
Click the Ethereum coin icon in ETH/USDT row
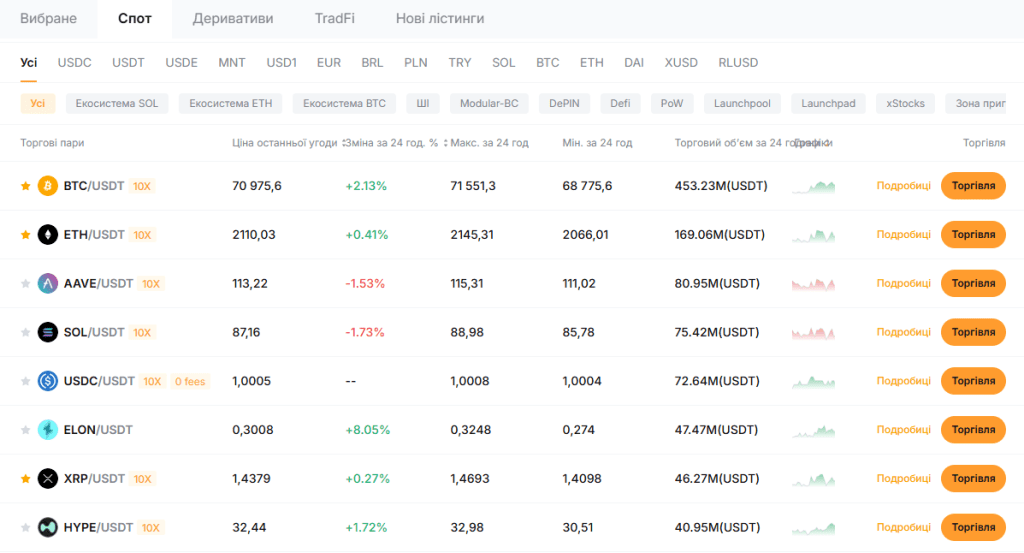coord(48,234)
